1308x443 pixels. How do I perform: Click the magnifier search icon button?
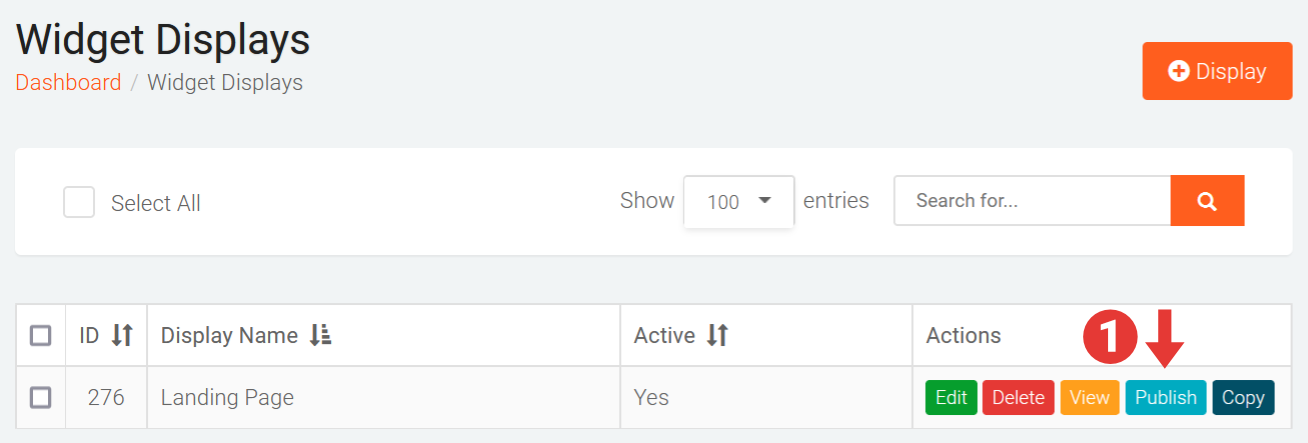click(x=1207, y=201)
